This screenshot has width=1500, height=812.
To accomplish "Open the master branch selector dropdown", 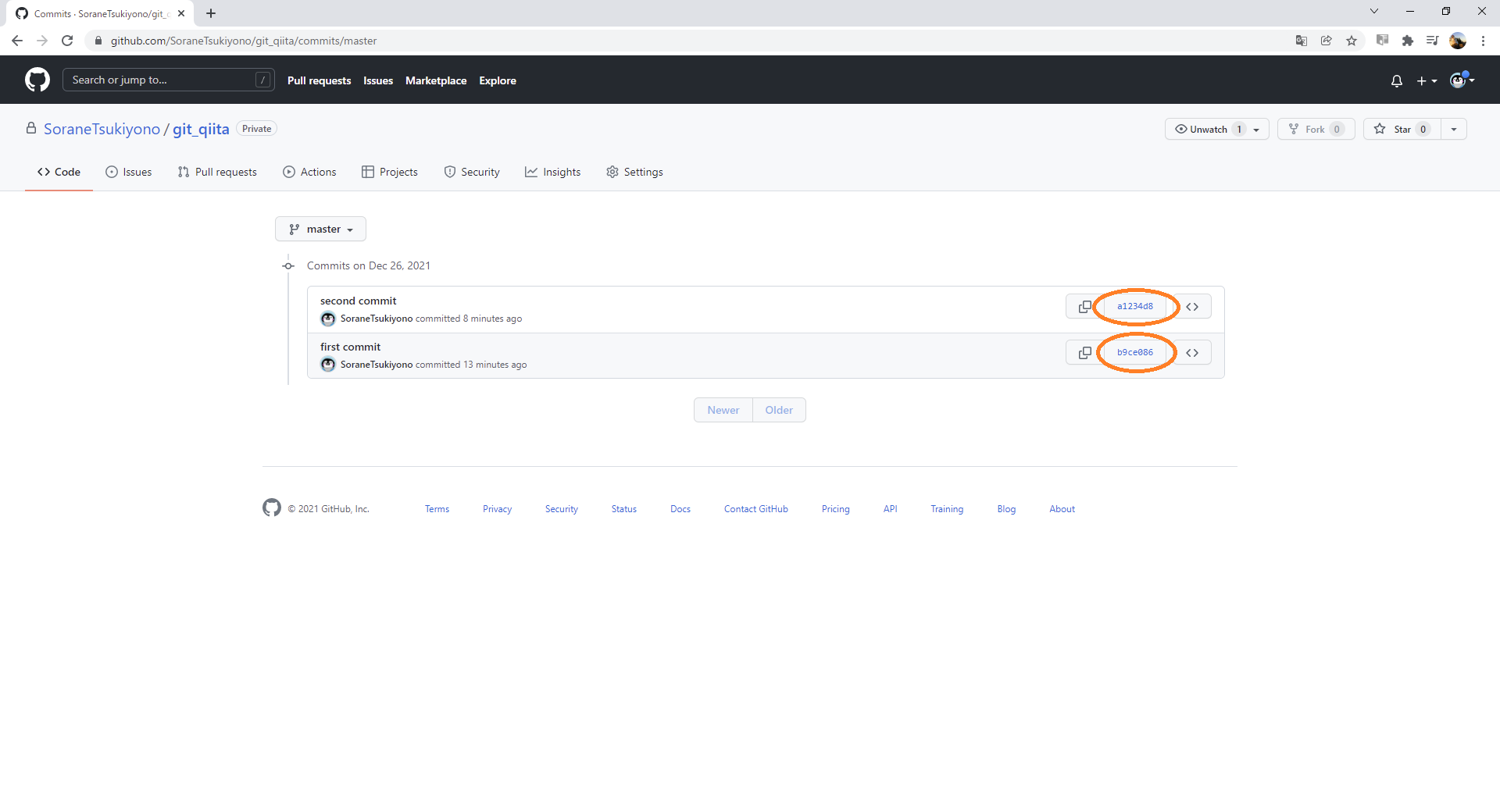I will [x=320, y=229].
